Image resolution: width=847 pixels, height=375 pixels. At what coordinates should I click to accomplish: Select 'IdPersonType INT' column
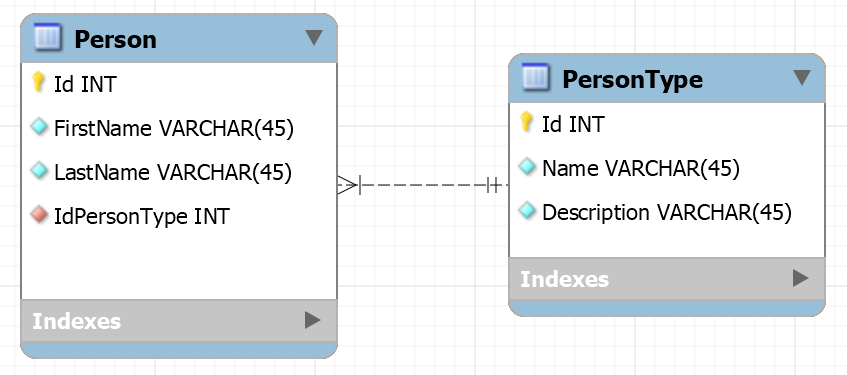142,216
